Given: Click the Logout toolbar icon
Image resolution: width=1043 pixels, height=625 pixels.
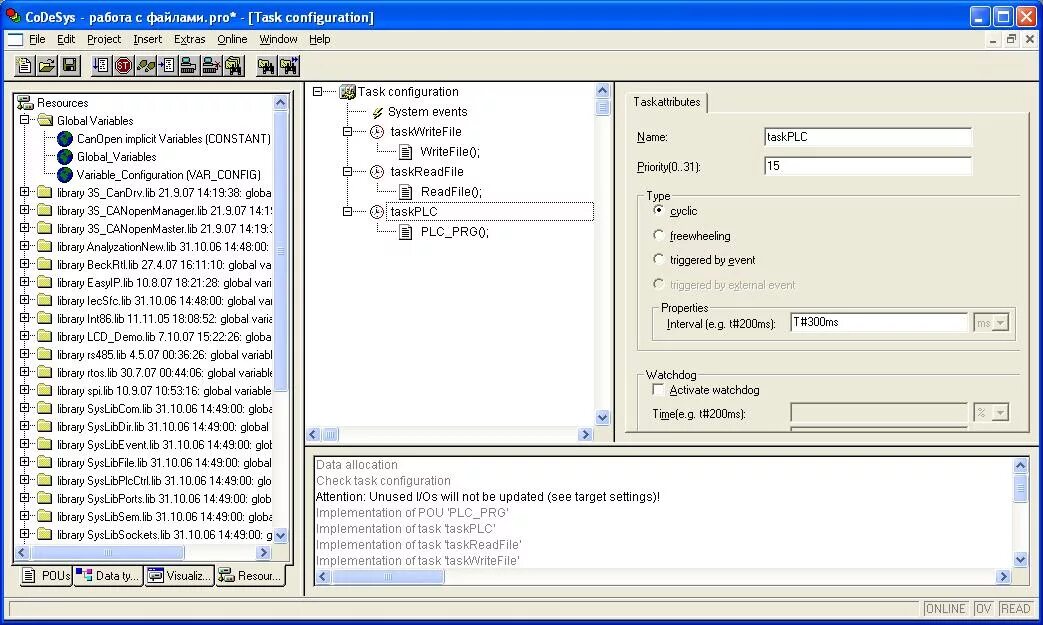Looking at the screenshot, I should 211,65.
